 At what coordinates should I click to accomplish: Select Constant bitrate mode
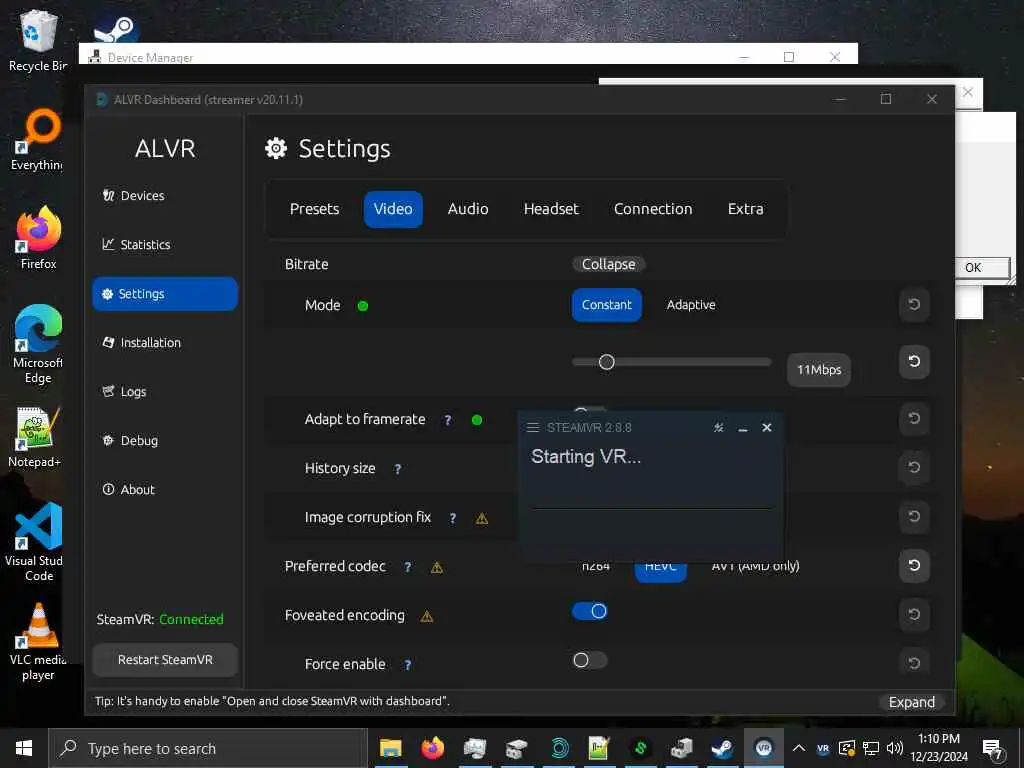(607, 305)
